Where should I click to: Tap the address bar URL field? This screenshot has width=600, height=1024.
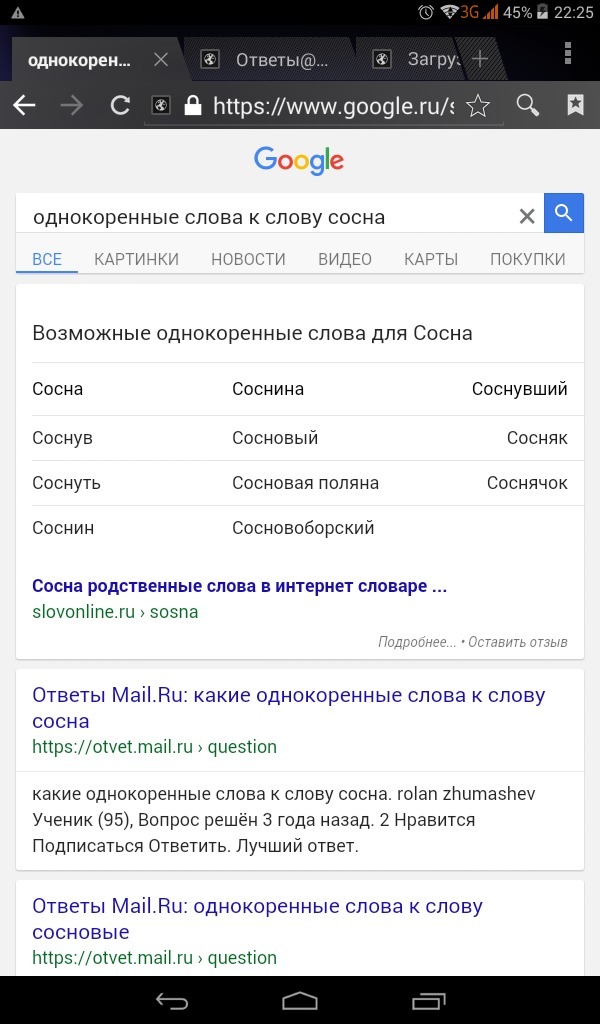click(330, 106)
